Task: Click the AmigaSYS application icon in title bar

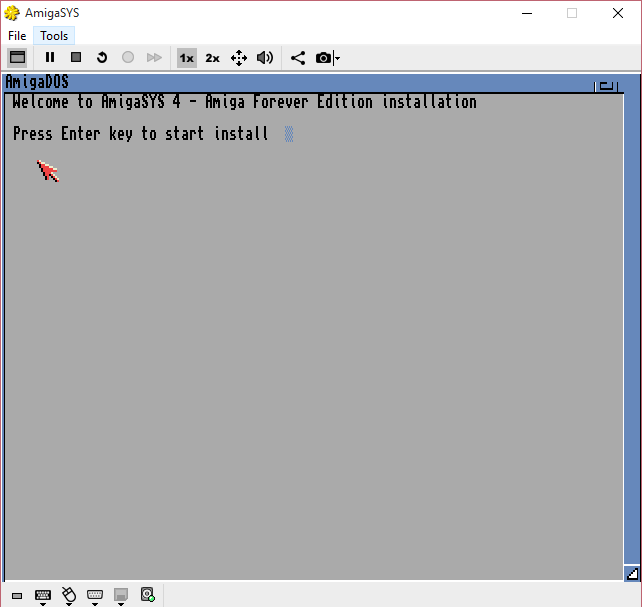Action: [12, 13]
